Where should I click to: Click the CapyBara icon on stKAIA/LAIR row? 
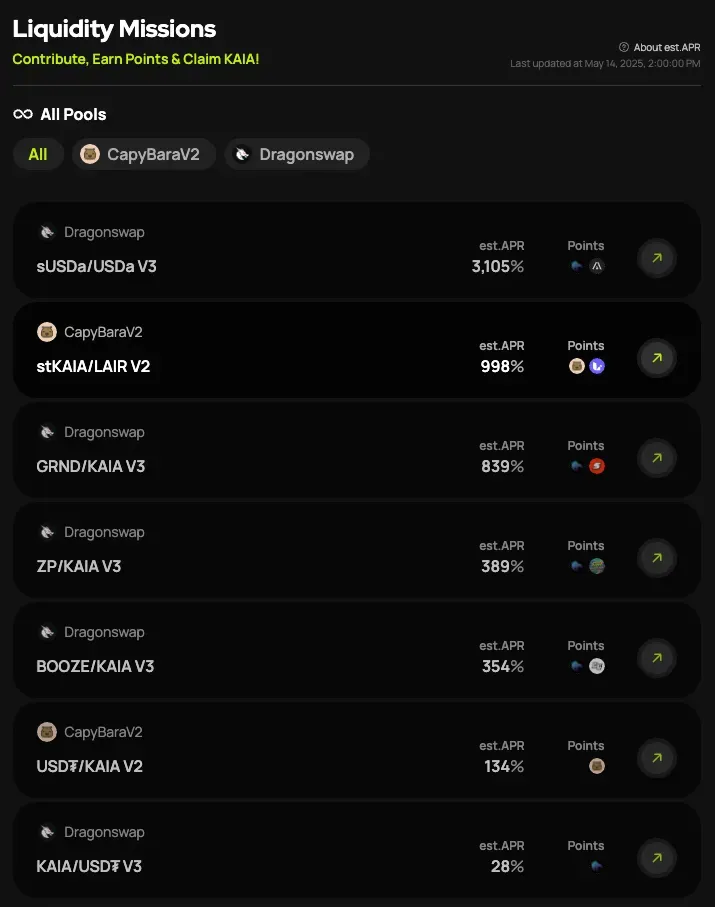577,366
